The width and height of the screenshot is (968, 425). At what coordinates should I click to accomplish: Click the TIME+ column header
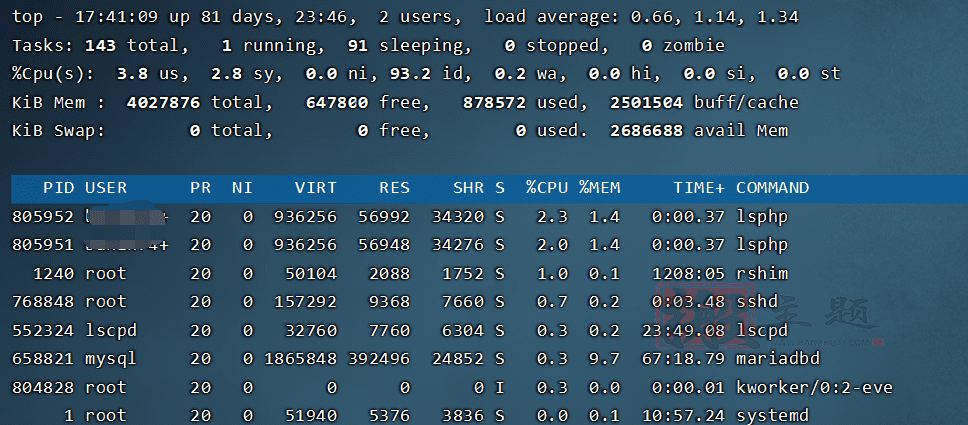(699, 188)
